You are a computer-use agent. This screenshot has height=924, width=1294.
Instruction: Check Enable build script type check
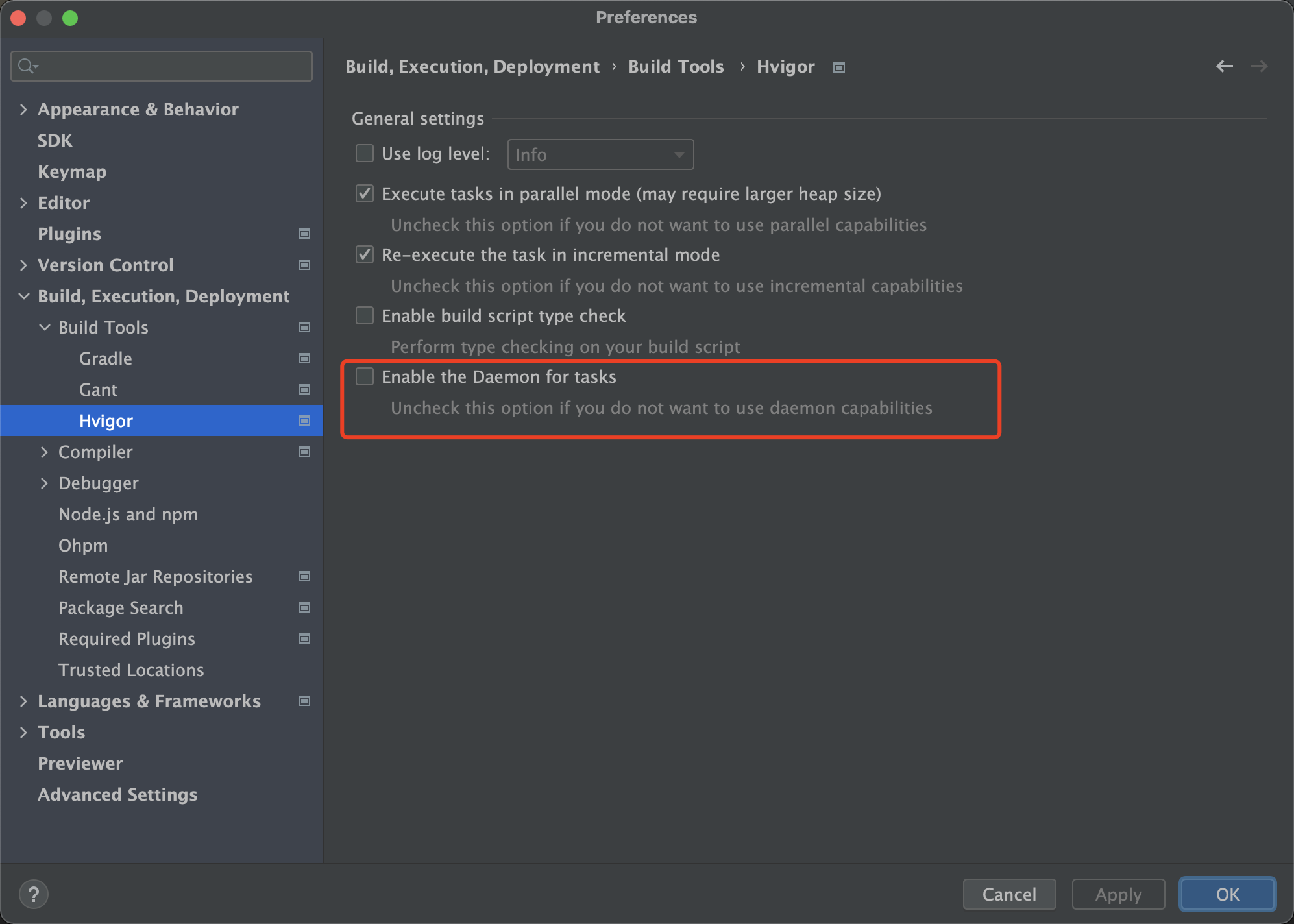pyautogui.click(x=365, y=315)
